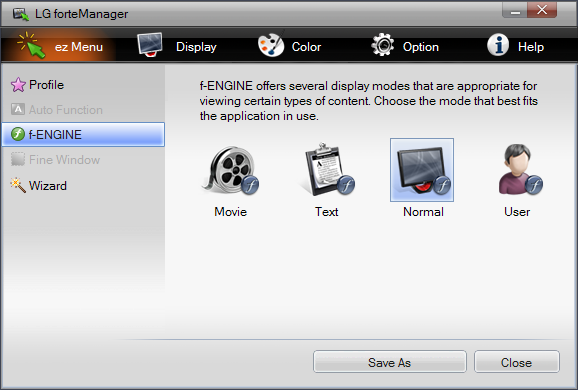Image resolution: width=578 pixels, height=390 pixels.
Task: Click the magic wand Wizard icon
Action: (18, 185)
